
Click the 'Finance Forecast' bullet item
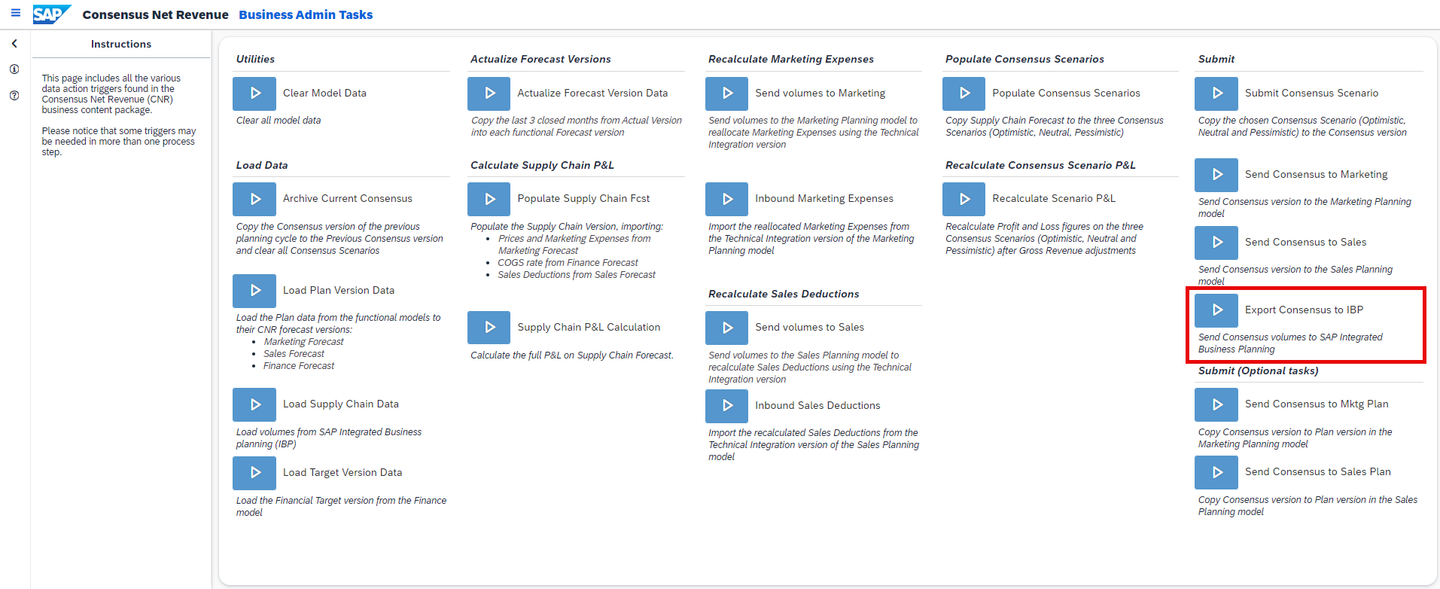click(x=299, y=366)
